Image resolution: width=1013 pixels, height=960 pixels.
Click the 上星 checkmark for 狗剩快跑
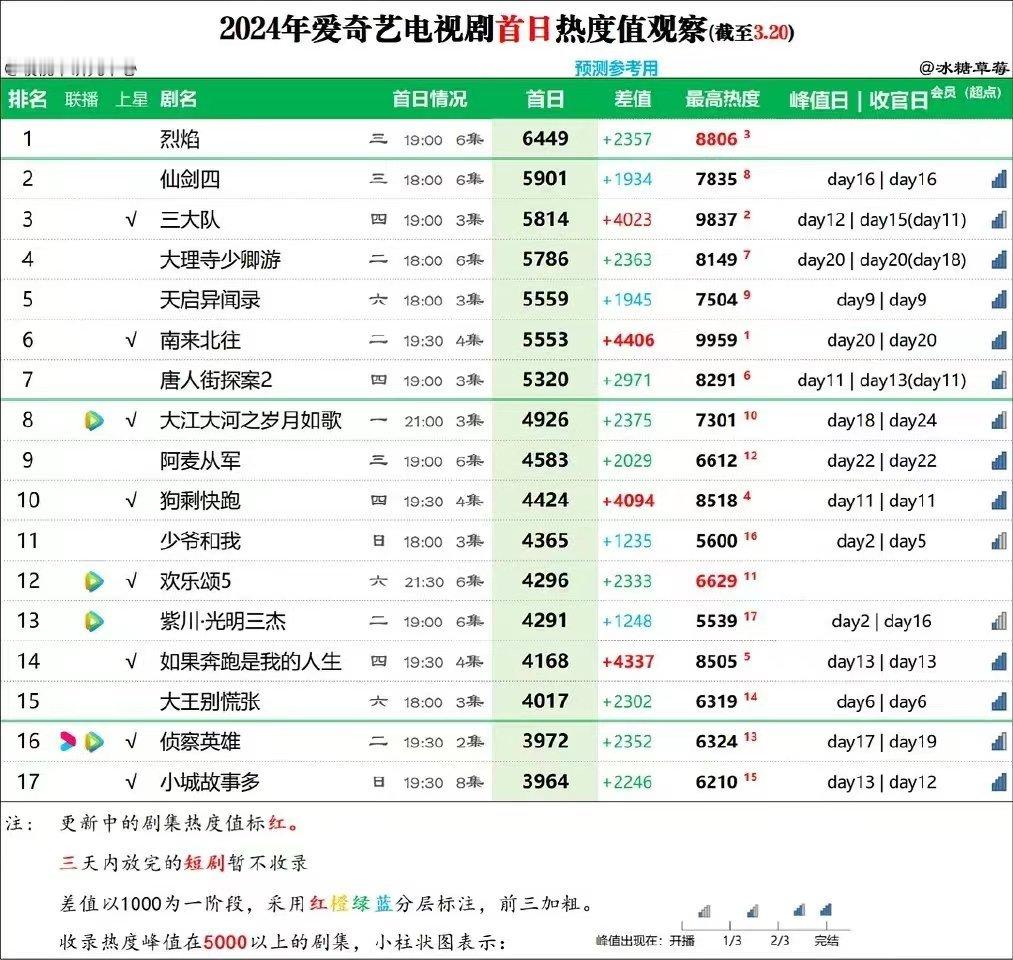131,501
